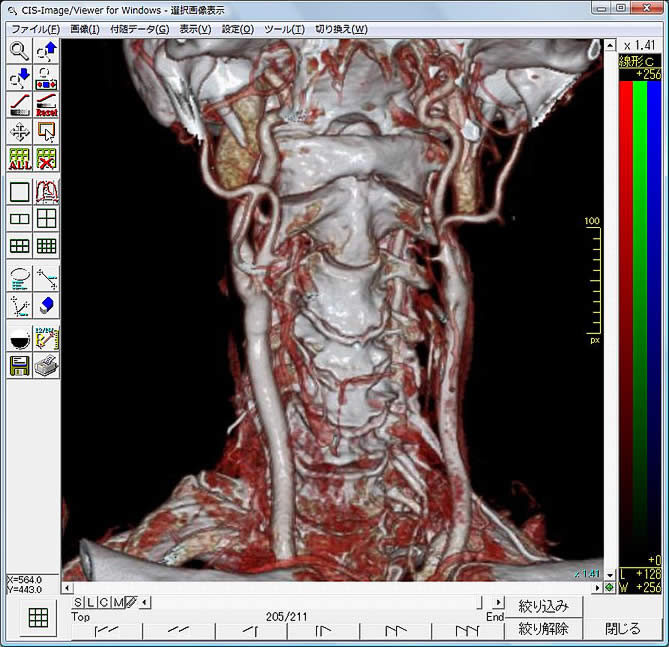Switch to four-panel 2x2 layout
Screen dimensions: 669x647
pyautogui.click(x=47, y=219)
